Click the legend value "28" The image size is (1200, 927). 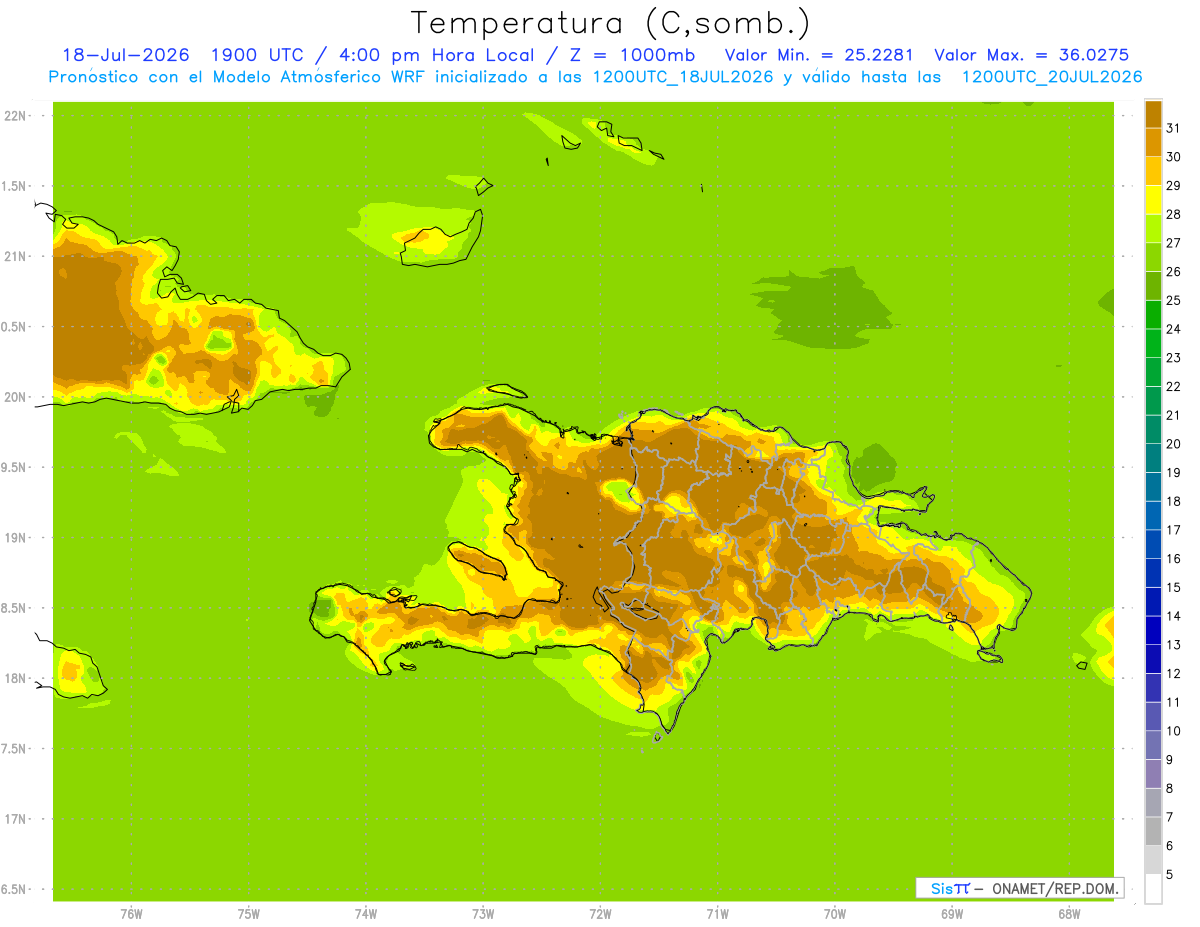[1173, 214]
